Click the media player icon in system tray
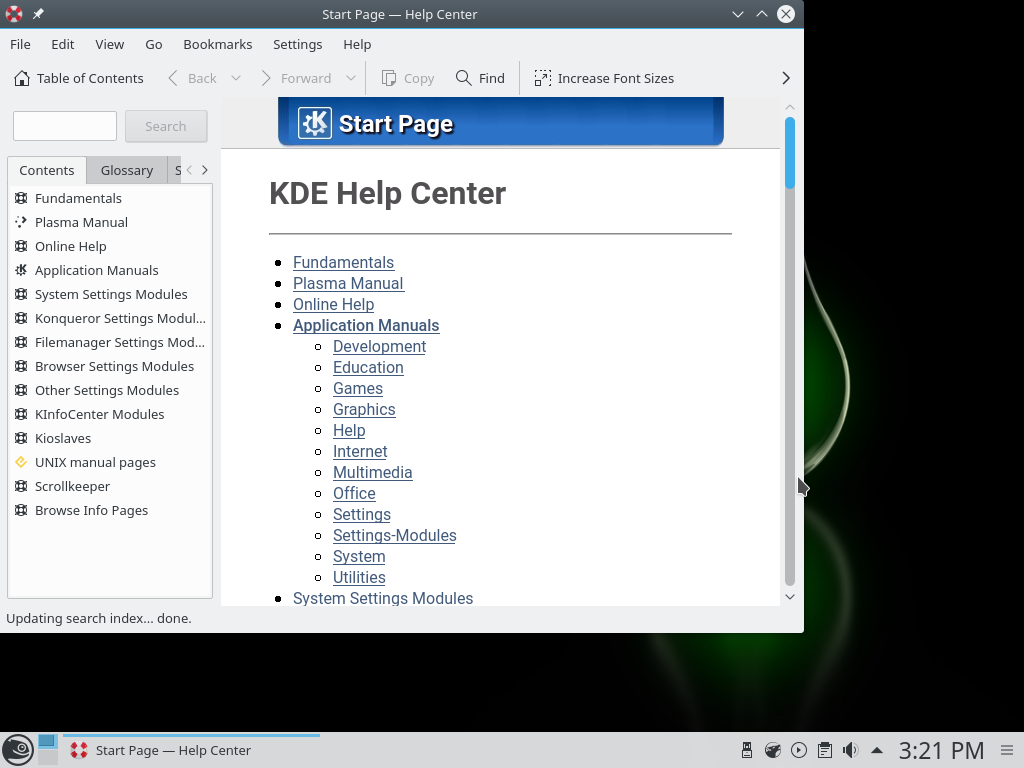 pyautogui.click(x=799, y=750)
